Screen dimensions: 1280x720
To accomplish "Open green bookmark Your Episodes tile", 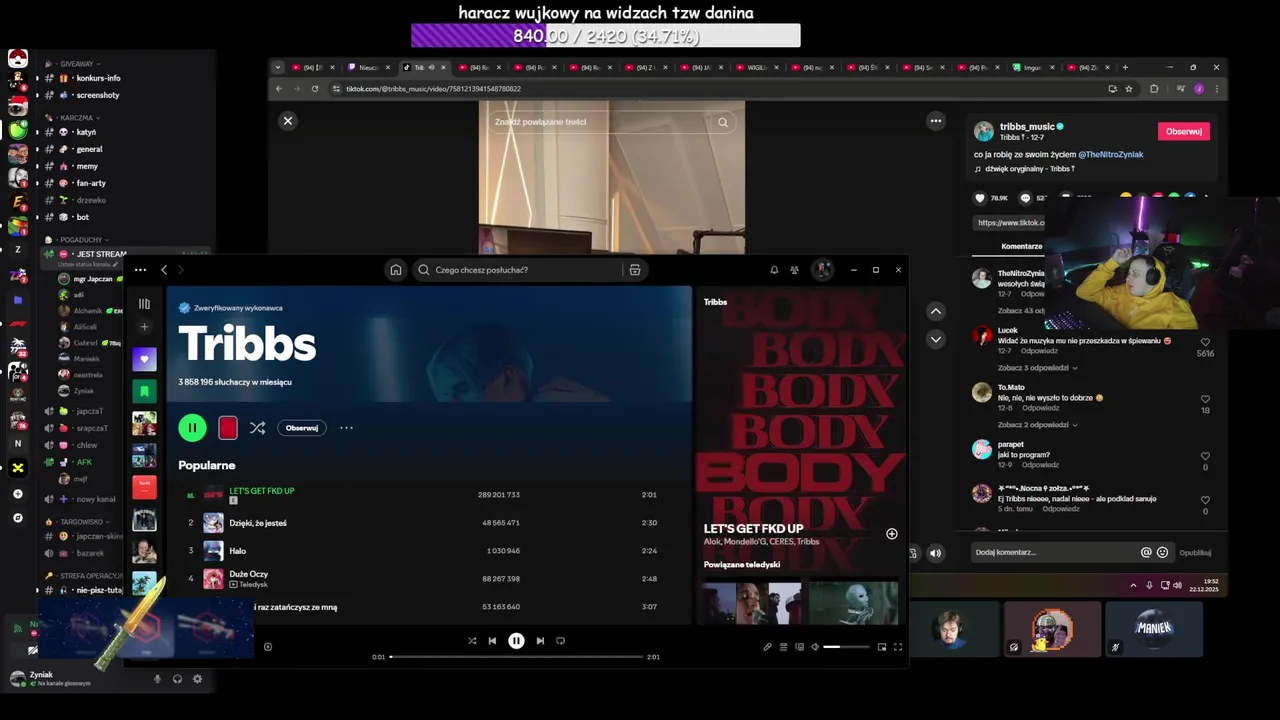I will tap(144, 391).
